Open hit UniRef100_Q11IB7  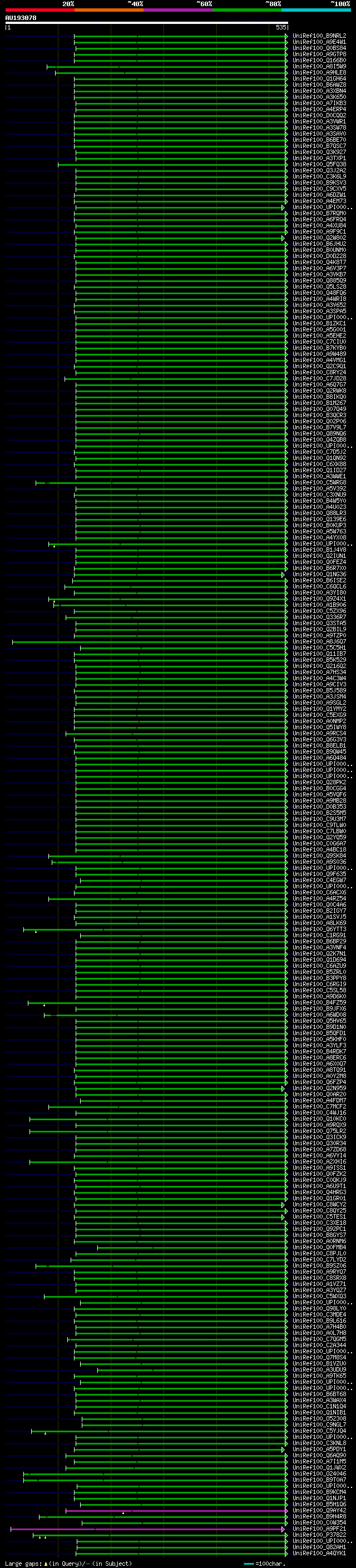click(319, 654)
